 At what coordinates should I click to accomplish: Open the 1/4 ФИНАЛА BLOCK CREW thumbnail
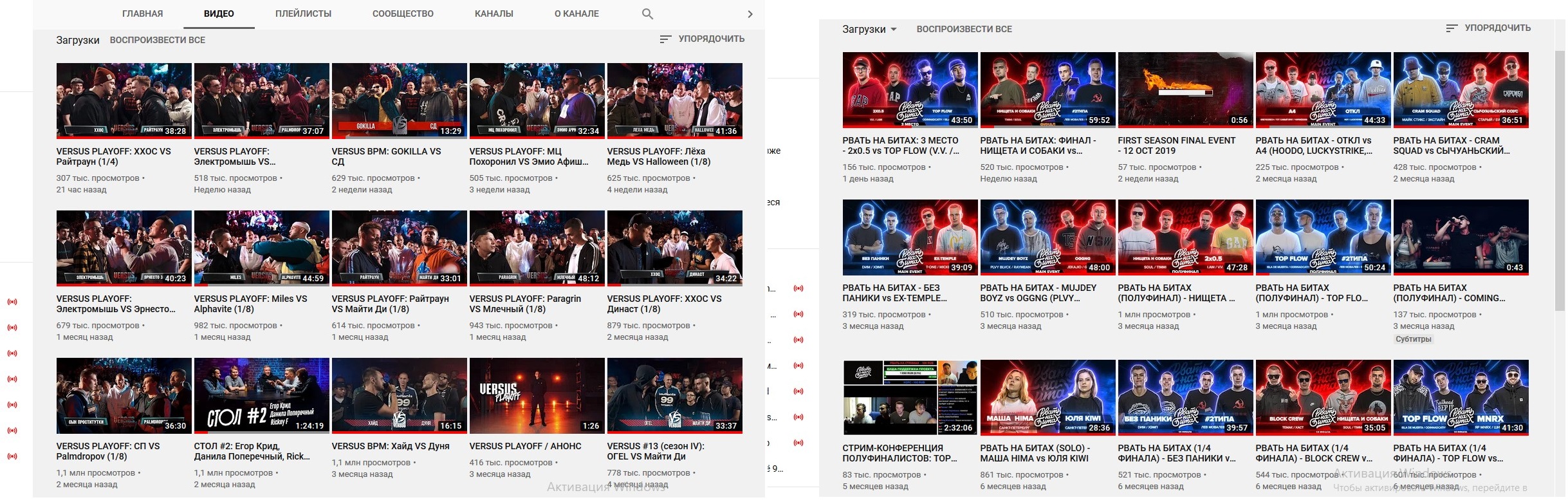pos(1324,397)
